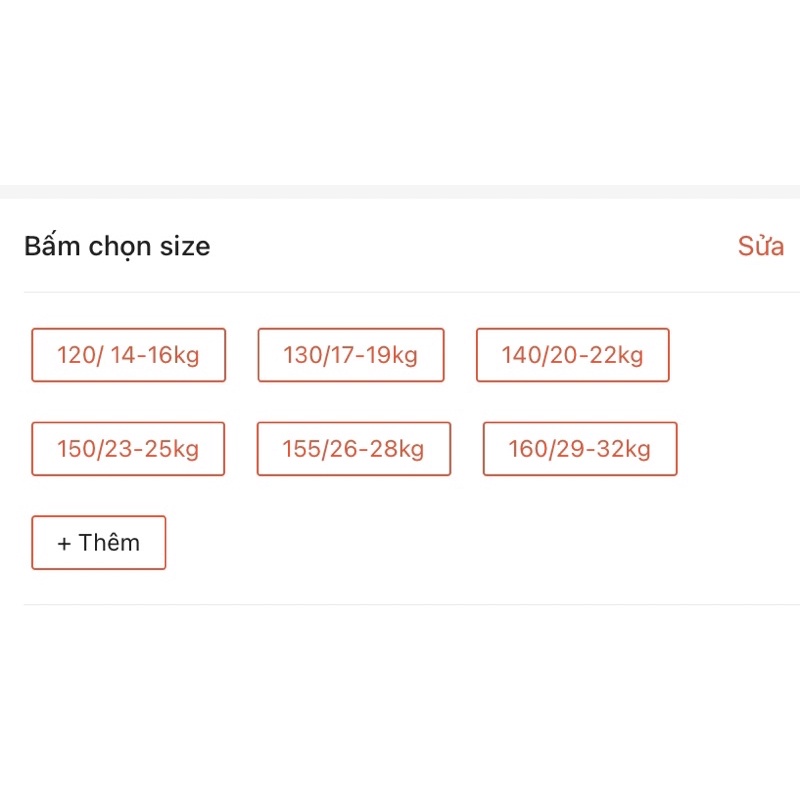
Task: Click the word "size" in the heading
Action: click(x=182, y=246)
